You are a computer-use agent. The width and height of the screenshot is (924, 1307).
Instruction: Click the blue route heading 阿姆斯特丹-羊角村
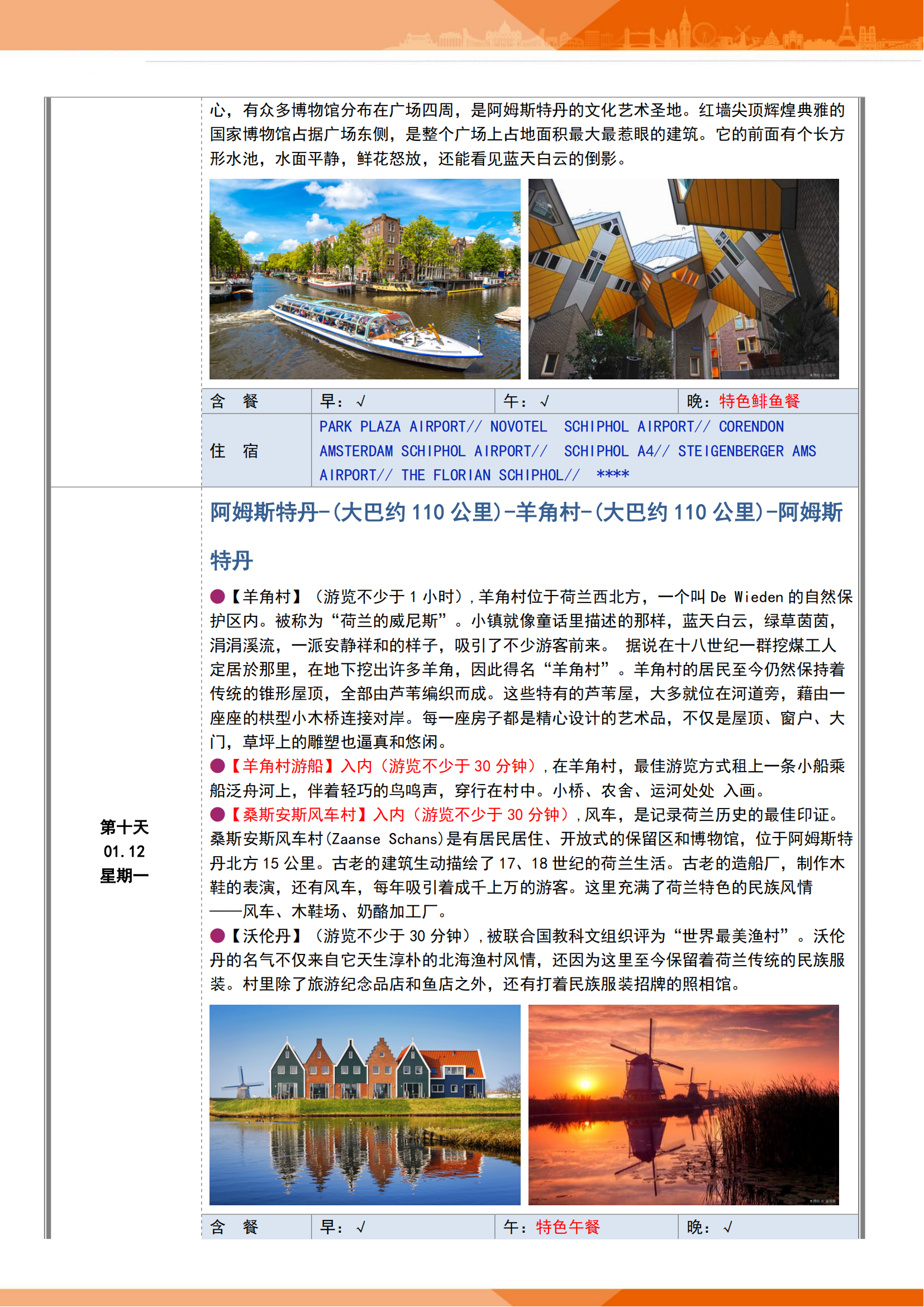coord(526,512)
